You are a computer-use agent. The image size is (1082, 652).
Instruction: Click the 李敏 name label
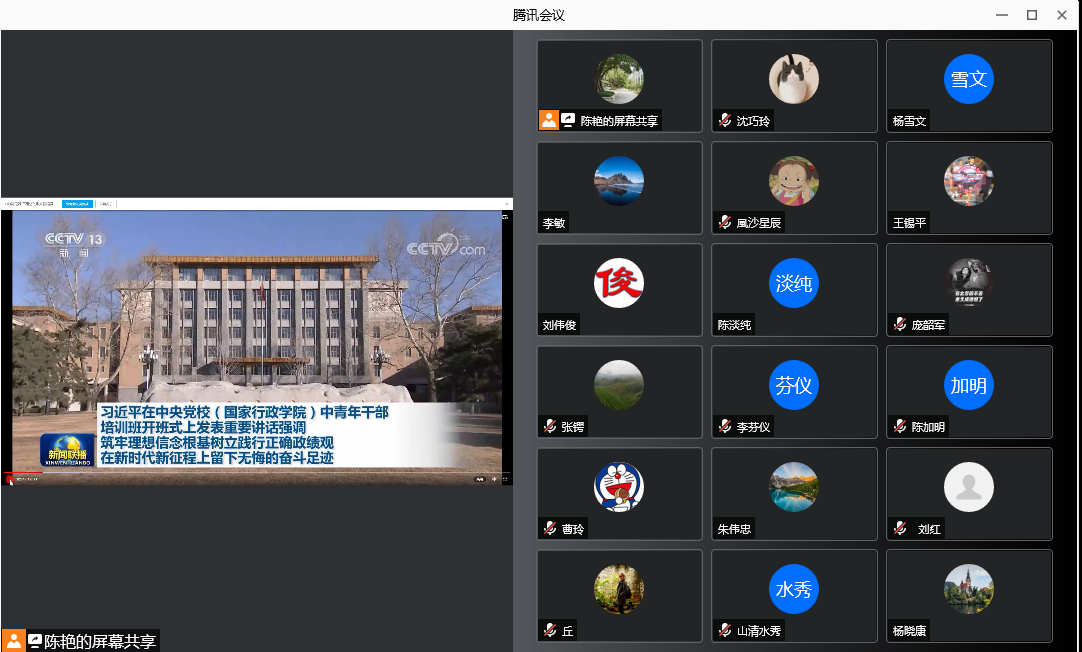(x=553, y=223)
